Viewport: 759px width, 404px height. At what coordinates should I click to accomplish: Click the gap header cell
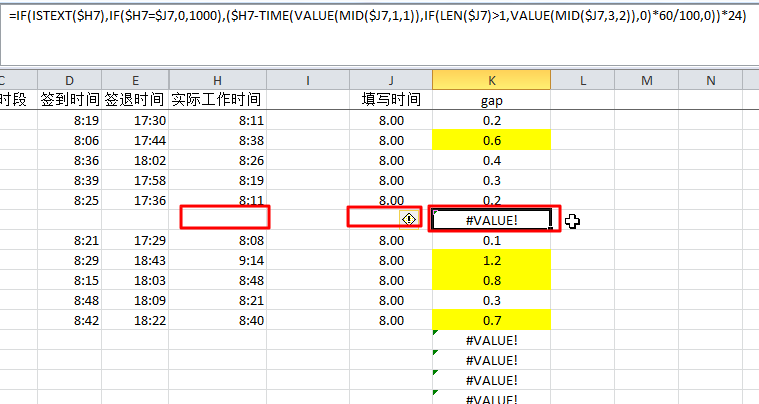(491, 100)
